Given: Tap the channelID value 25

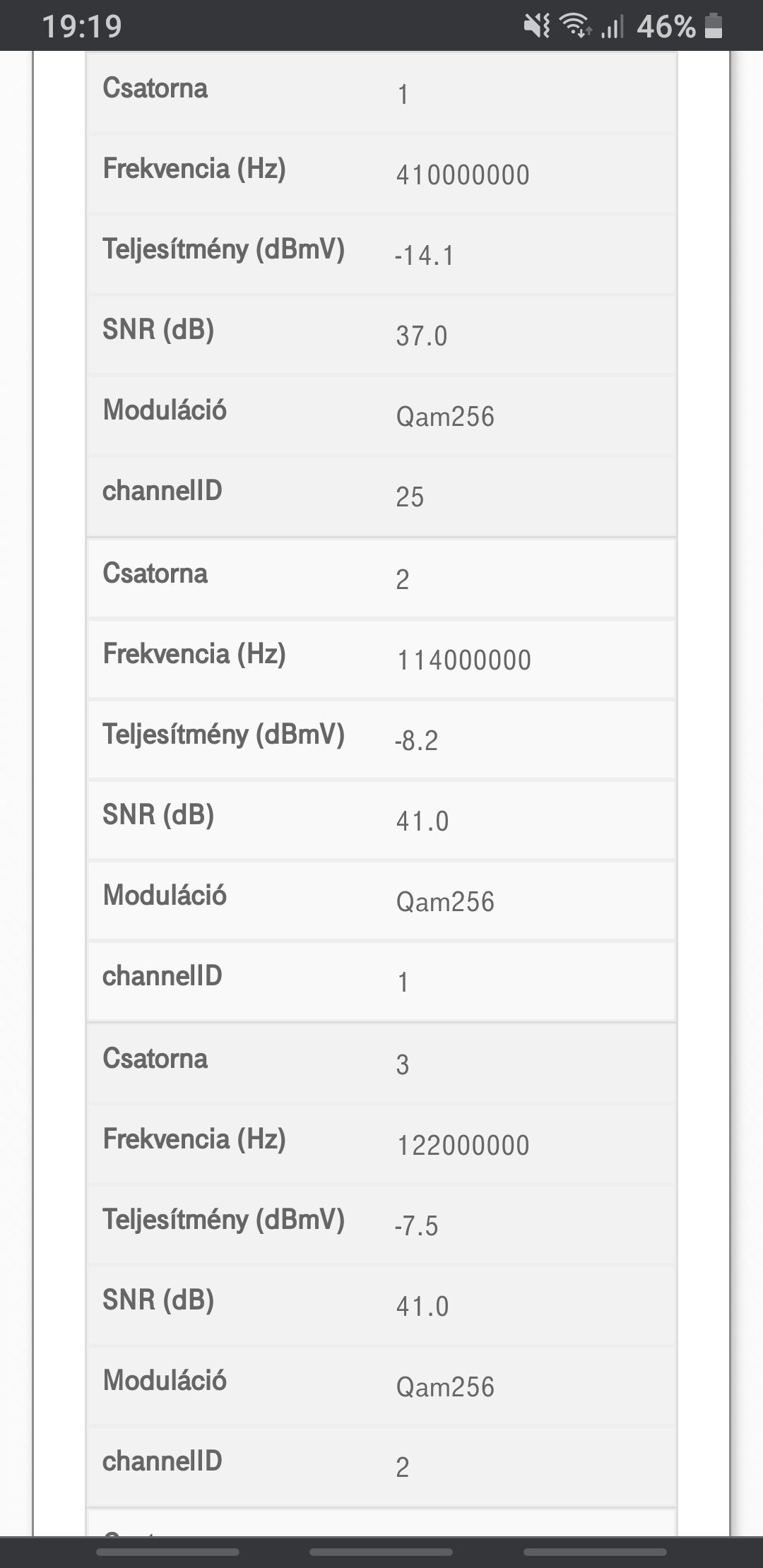Looking at the screenshot, I should tap(410, 497).
